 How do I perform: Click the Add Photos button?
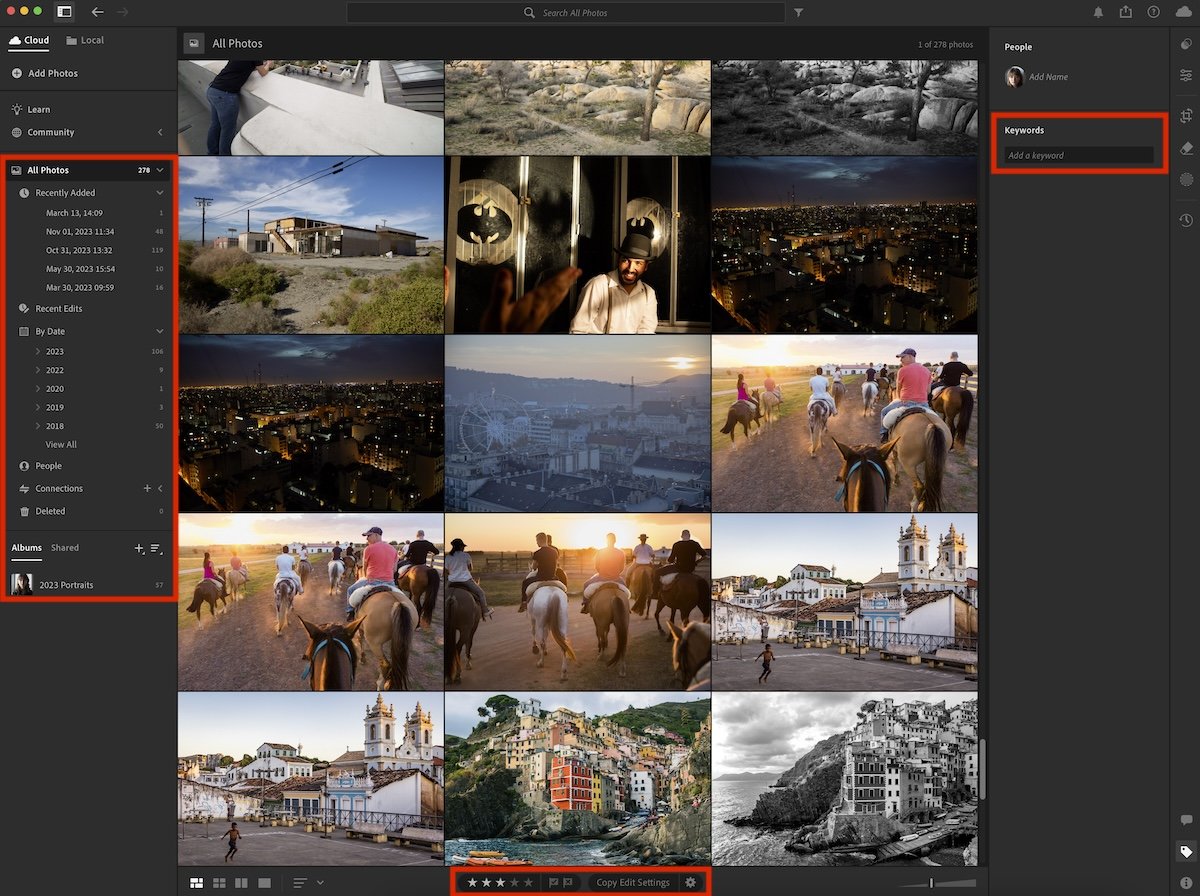tap(44, 73)
